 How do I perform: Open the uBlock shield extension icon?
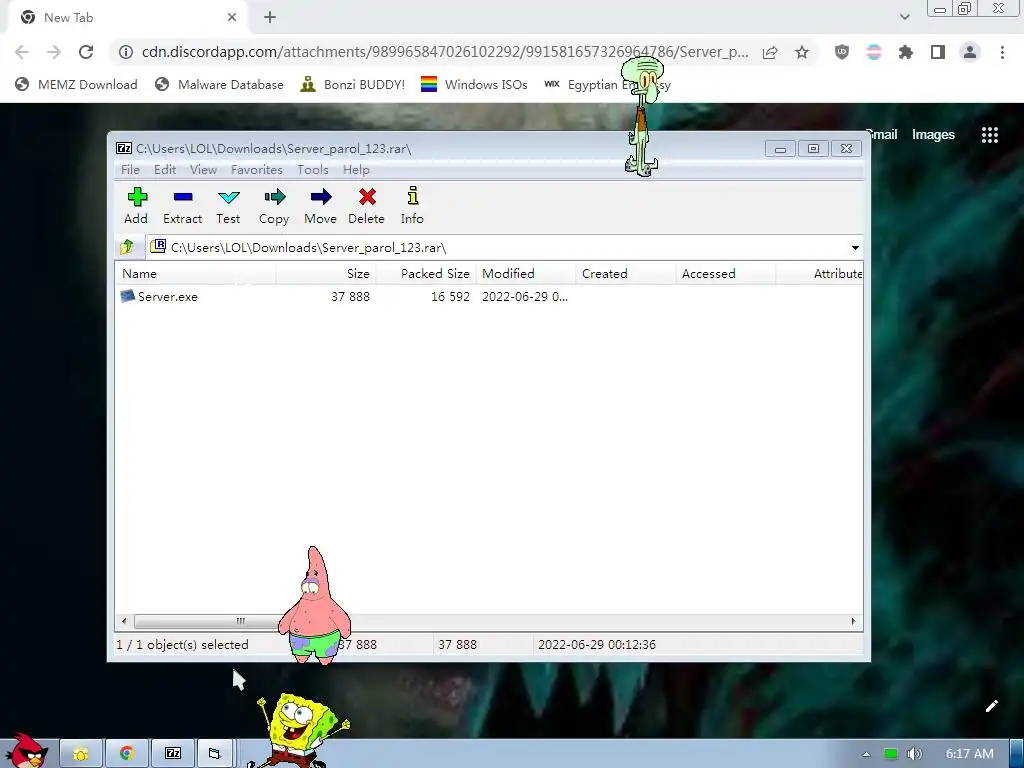(842, 52)
